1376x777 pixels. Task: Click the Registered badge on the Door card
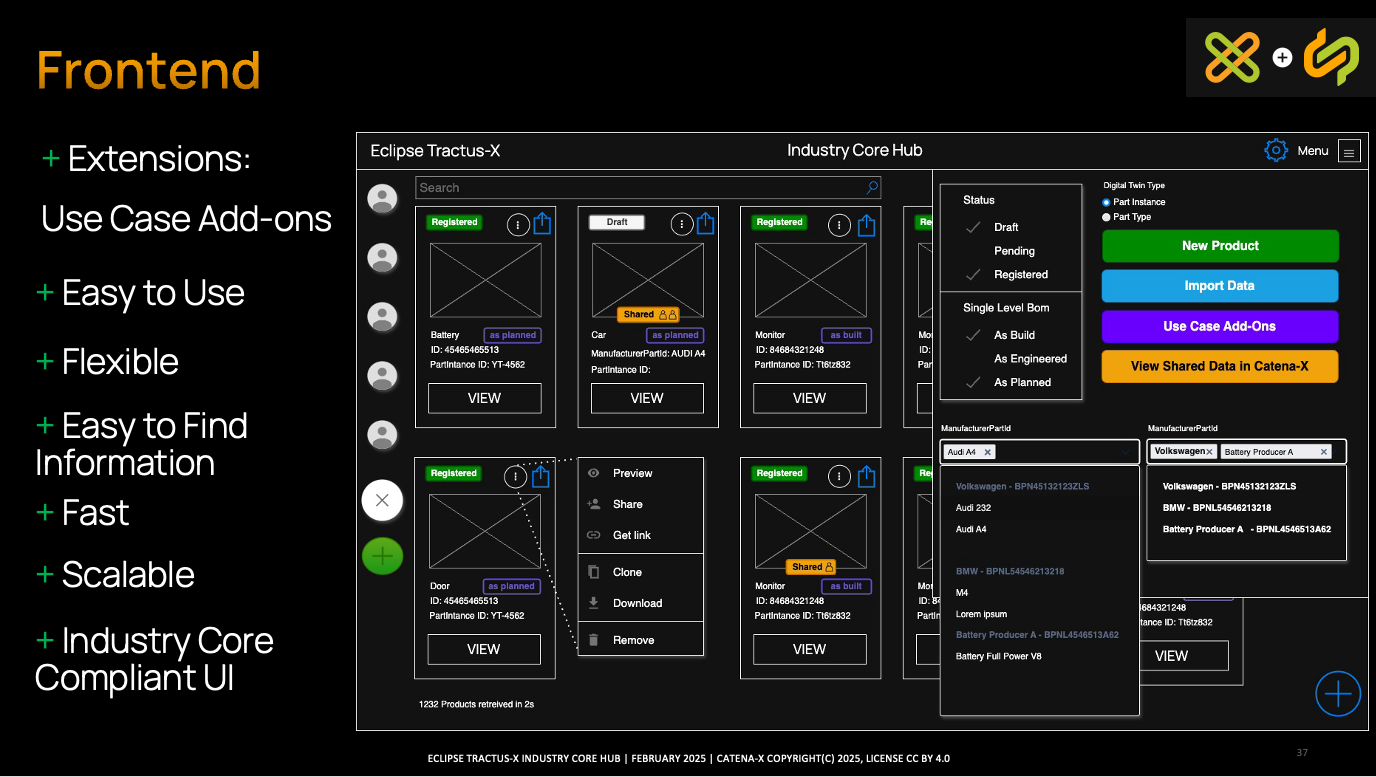(x=454, y=473)
